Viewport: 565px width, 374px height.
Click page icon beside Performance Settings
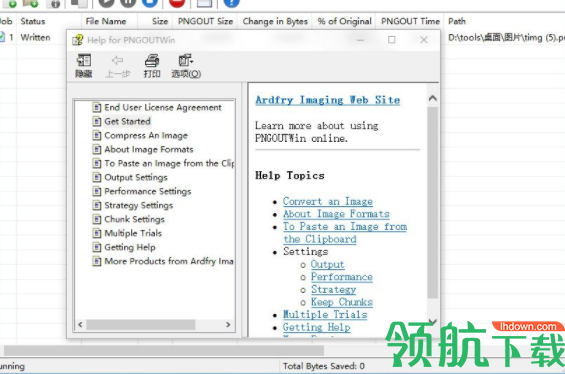(x=97, y=191)
